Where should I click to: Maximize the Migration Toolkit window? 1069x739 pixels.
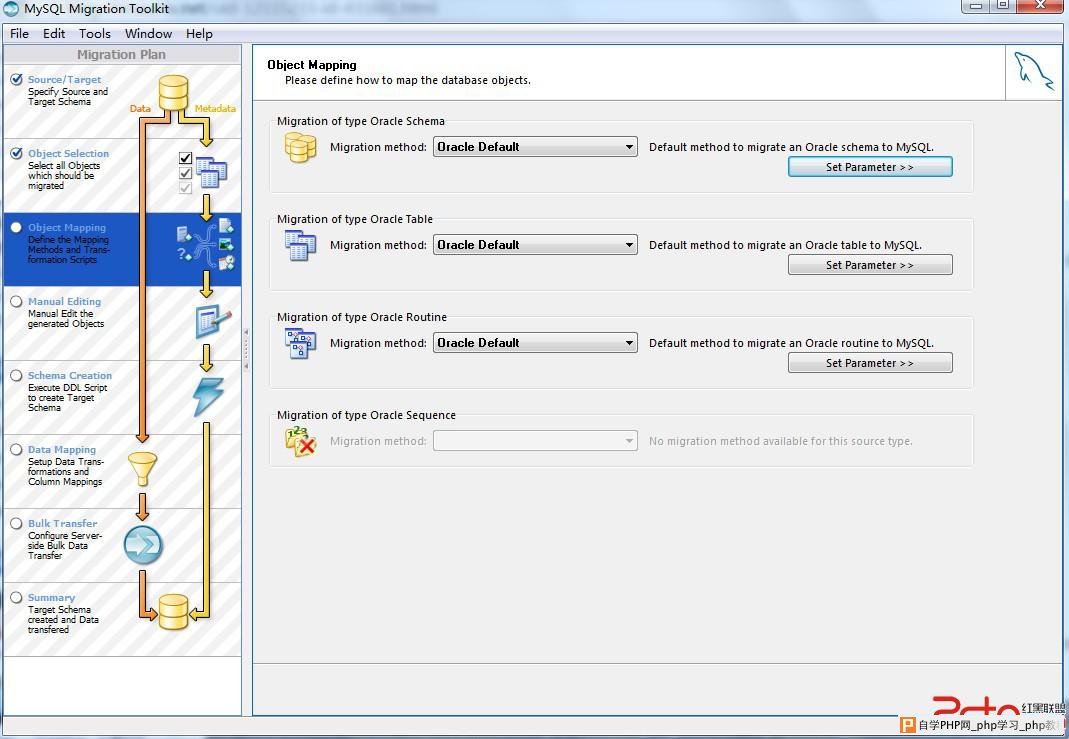1003,5
